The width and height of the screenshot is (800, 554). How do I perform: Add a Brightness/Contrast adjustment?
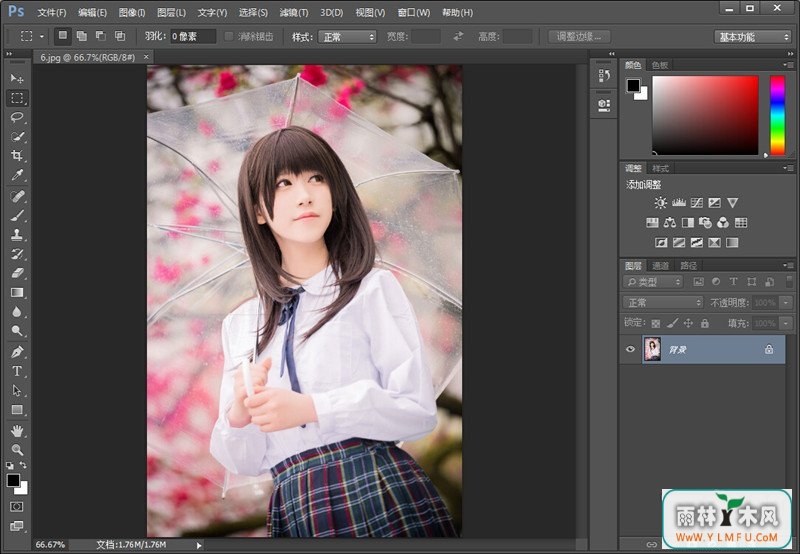point(660,203)
